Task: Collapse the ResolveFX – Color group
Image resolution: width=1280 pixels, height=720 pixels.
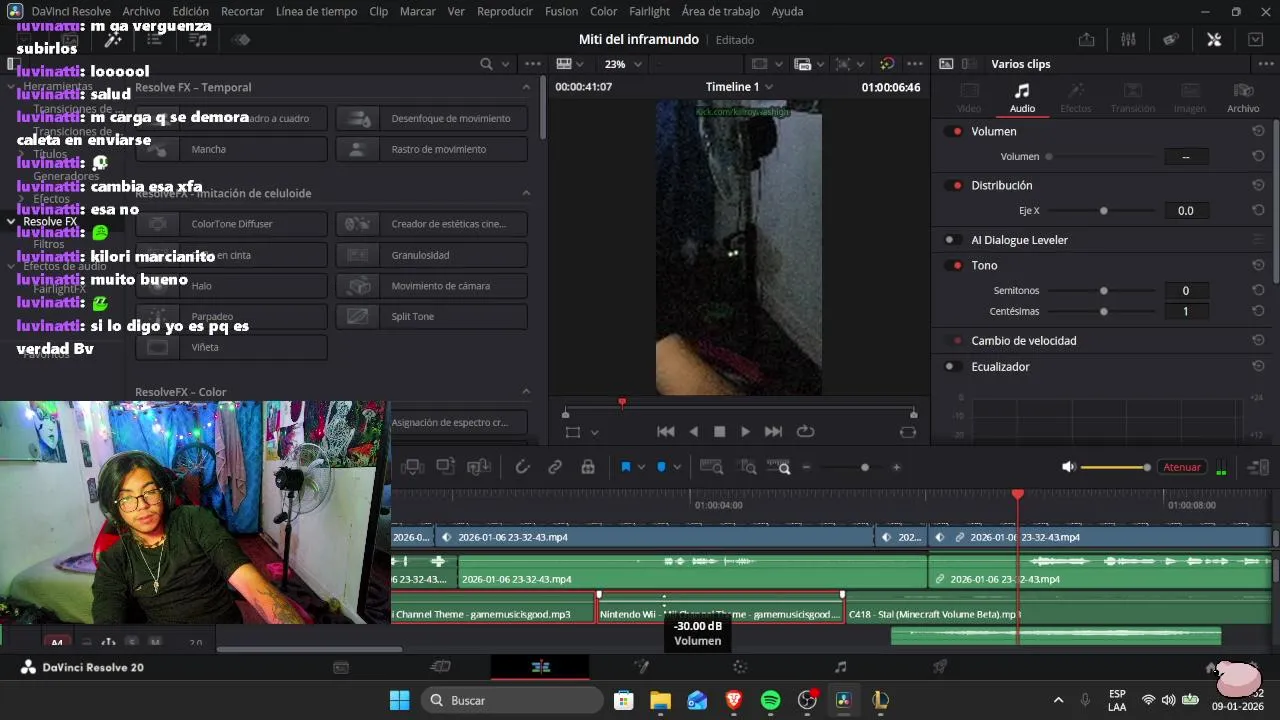Action: point(526,392)
